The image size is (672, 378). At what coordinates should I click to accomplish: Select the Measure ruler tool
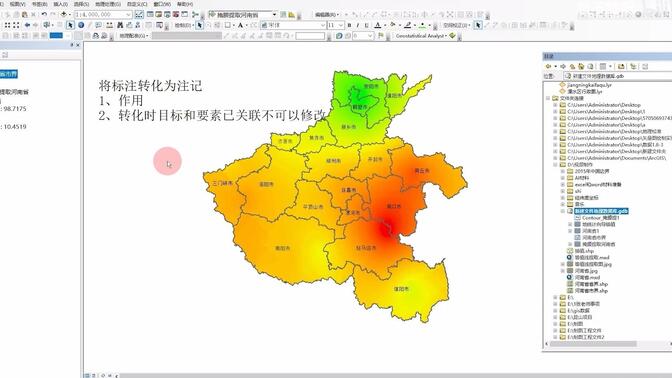109,25
